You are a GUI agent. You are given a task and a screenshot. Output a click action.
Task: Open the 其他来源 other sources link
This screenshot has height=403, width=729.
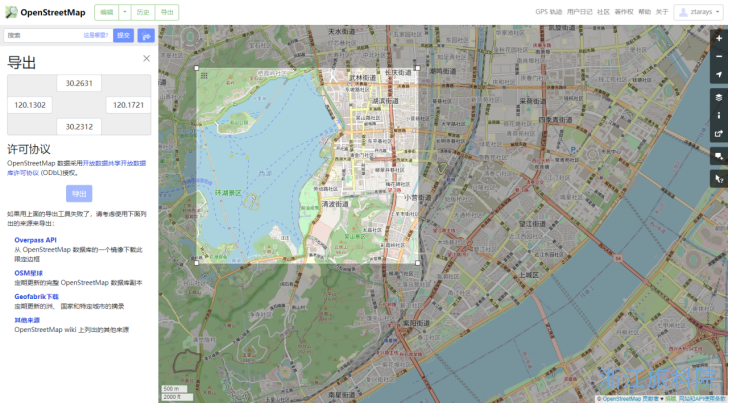point(27,320)
